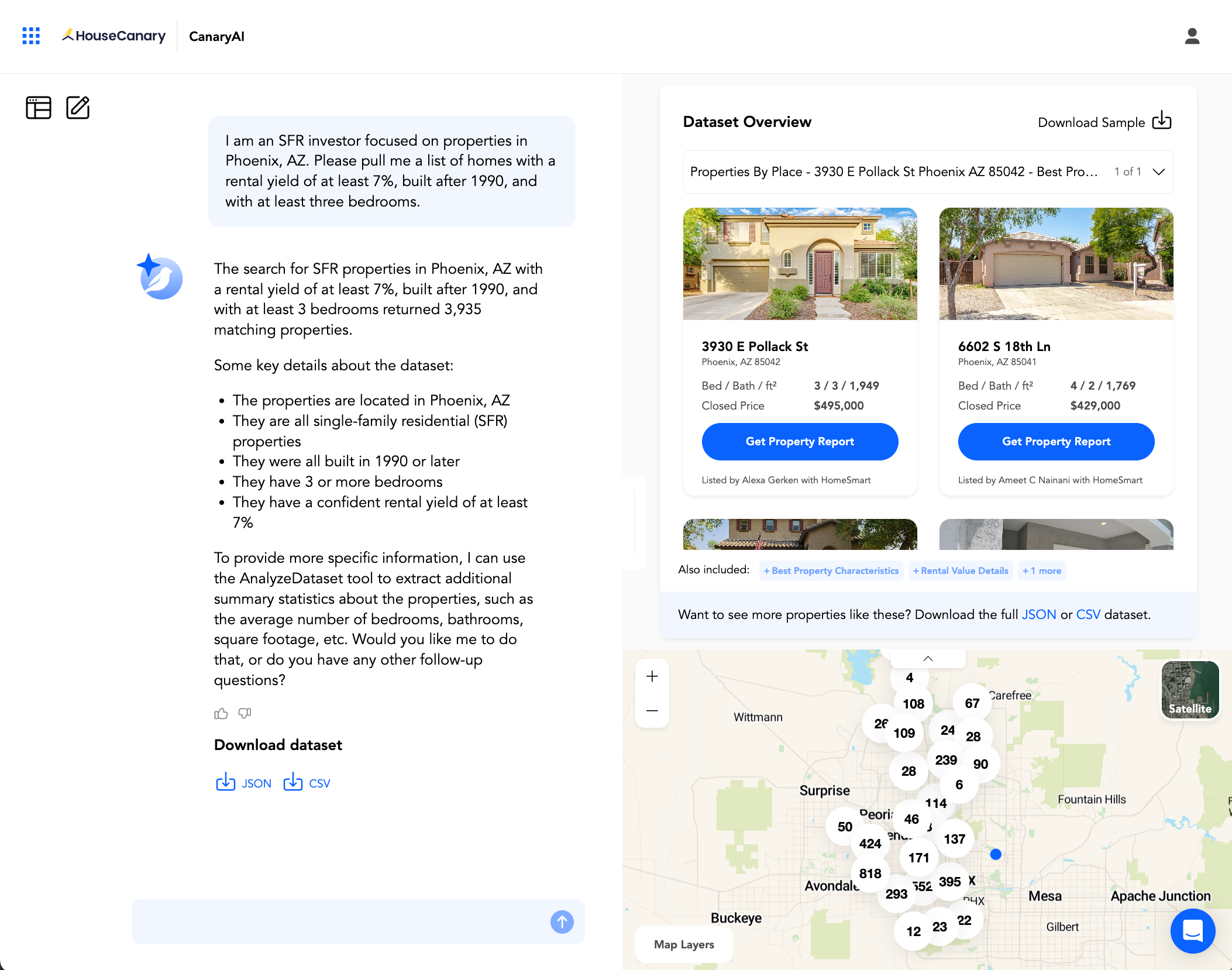The image size is (1232, 970).
Task: Click the JSON download icon under Download dataset
Action: (x=226, y=782)
